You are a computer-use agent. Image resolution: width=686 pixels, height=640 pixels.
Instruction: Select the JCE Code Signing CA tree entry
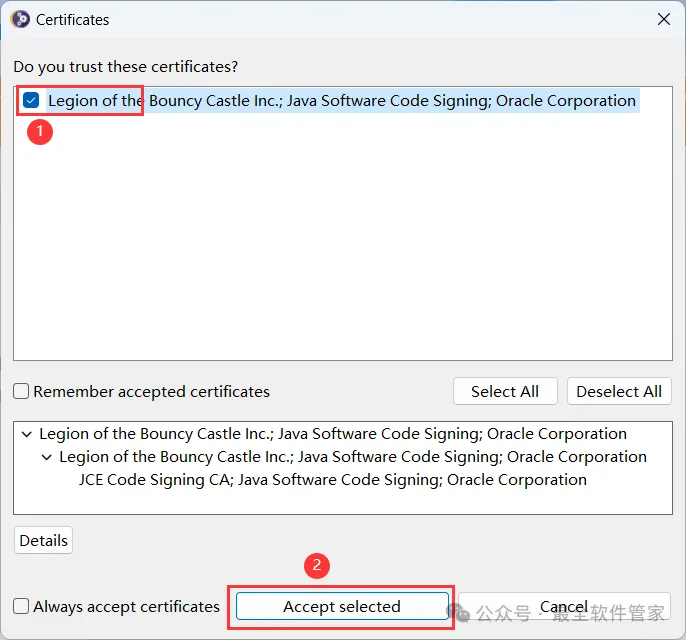coord(332,480)
